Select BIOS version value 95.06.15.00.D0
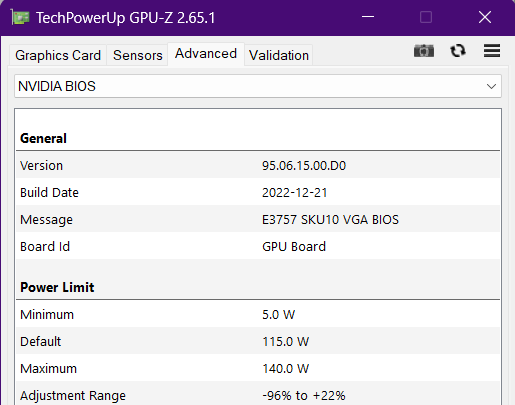The image size is (515, 405). tap(304, 166)
